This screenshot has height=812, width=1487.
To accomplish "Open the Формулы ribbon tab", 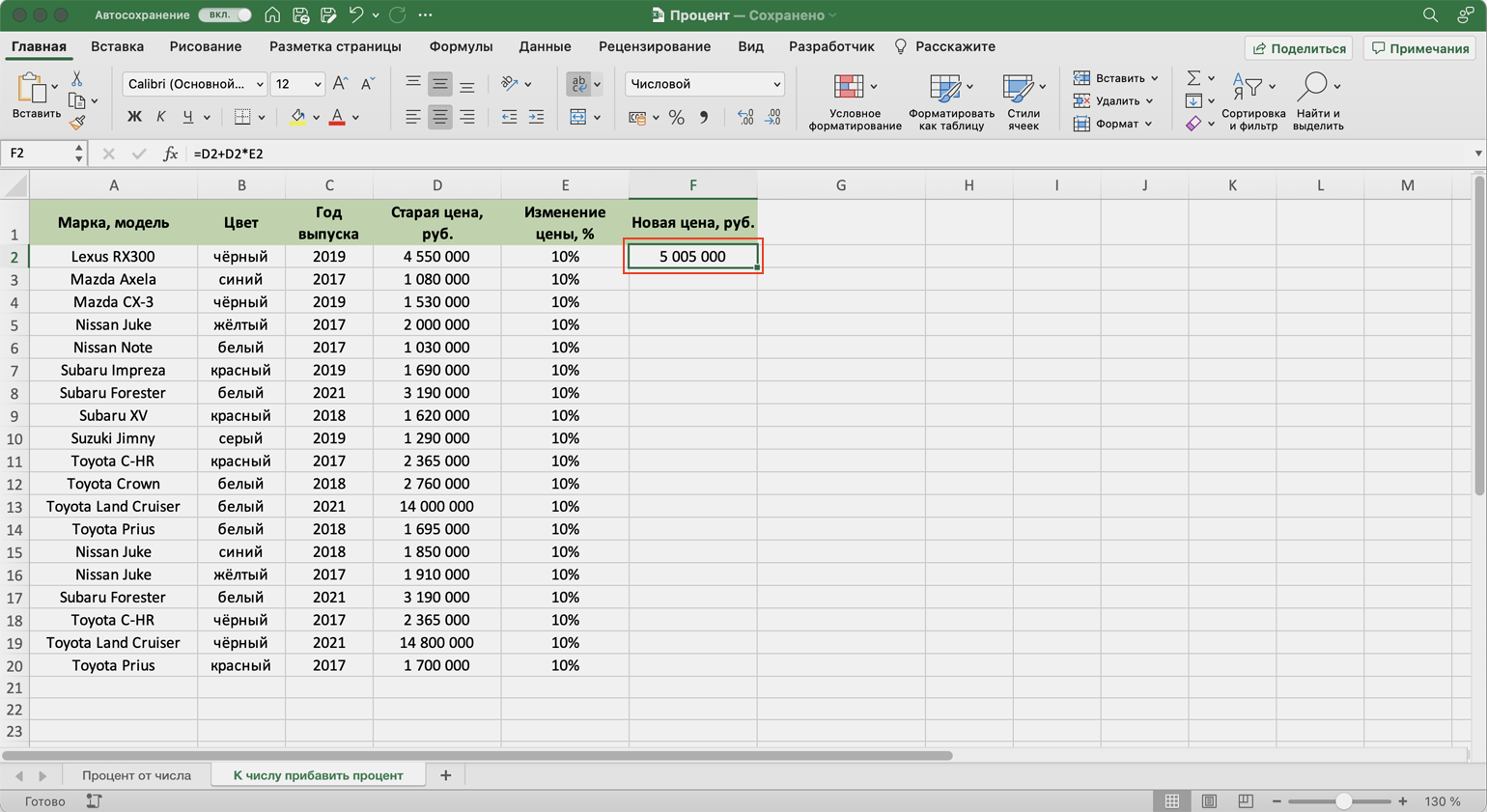I will point(461,46).
